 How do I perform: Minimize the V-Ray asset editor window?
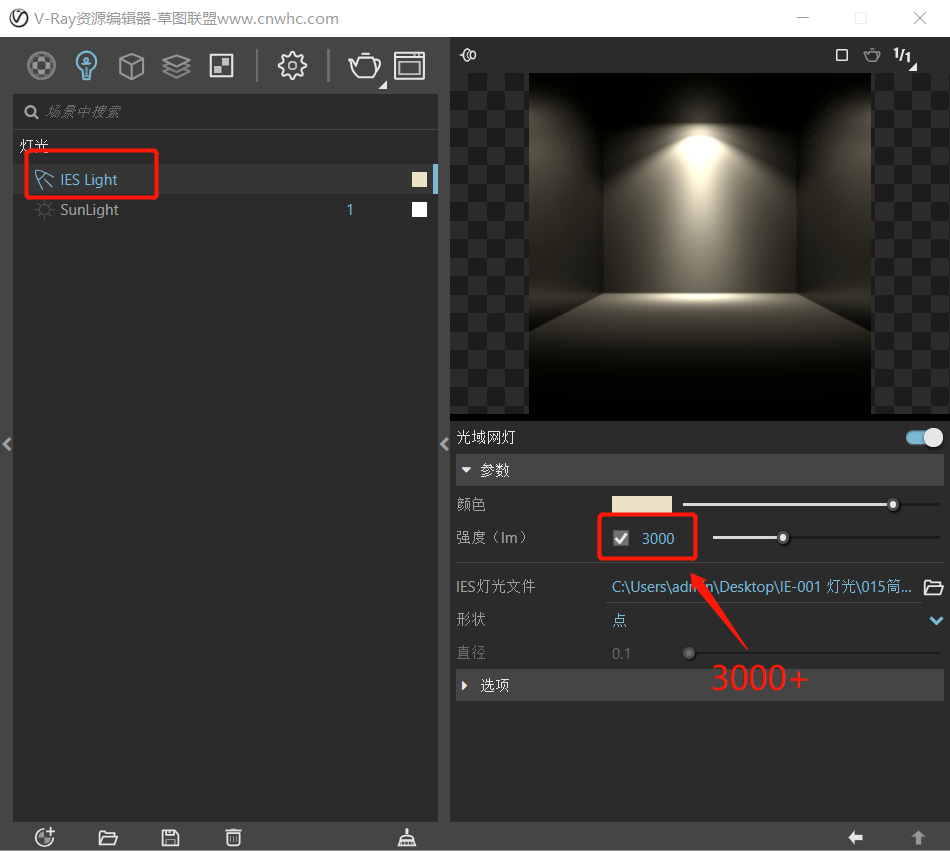pyautogui.click(x=803, y=18)
